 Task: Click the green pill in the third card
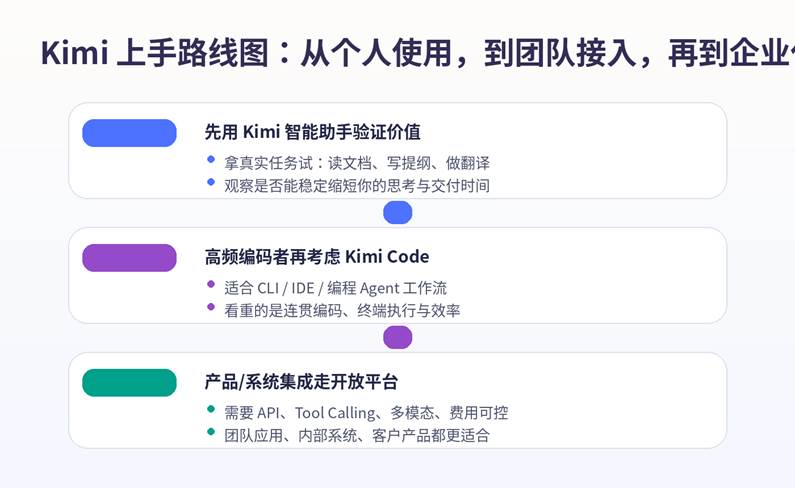[x=129, y=383]
